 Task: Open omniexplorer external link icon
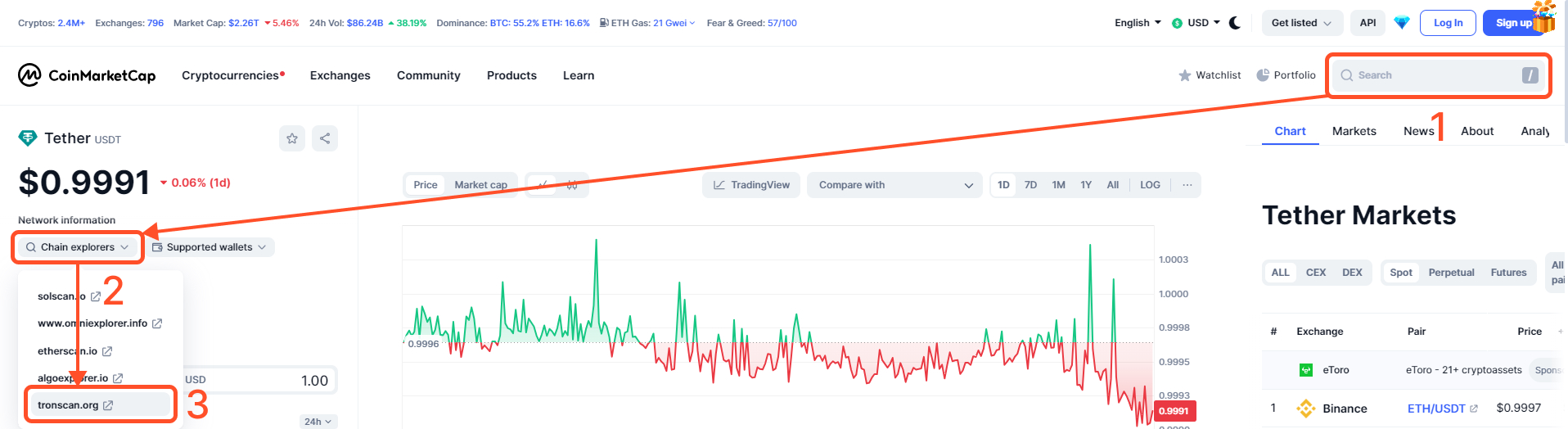coord(157,323)
